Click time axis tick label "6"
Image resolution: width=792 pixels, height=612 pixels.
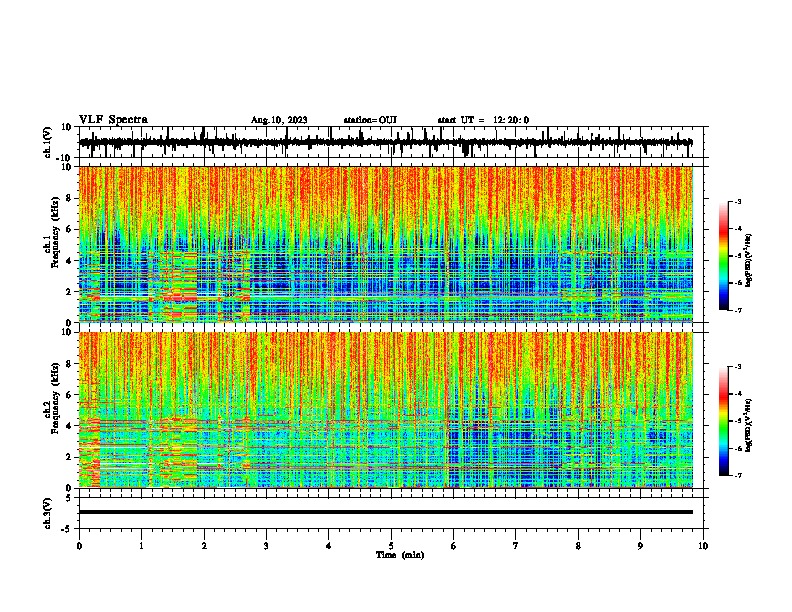454,546
